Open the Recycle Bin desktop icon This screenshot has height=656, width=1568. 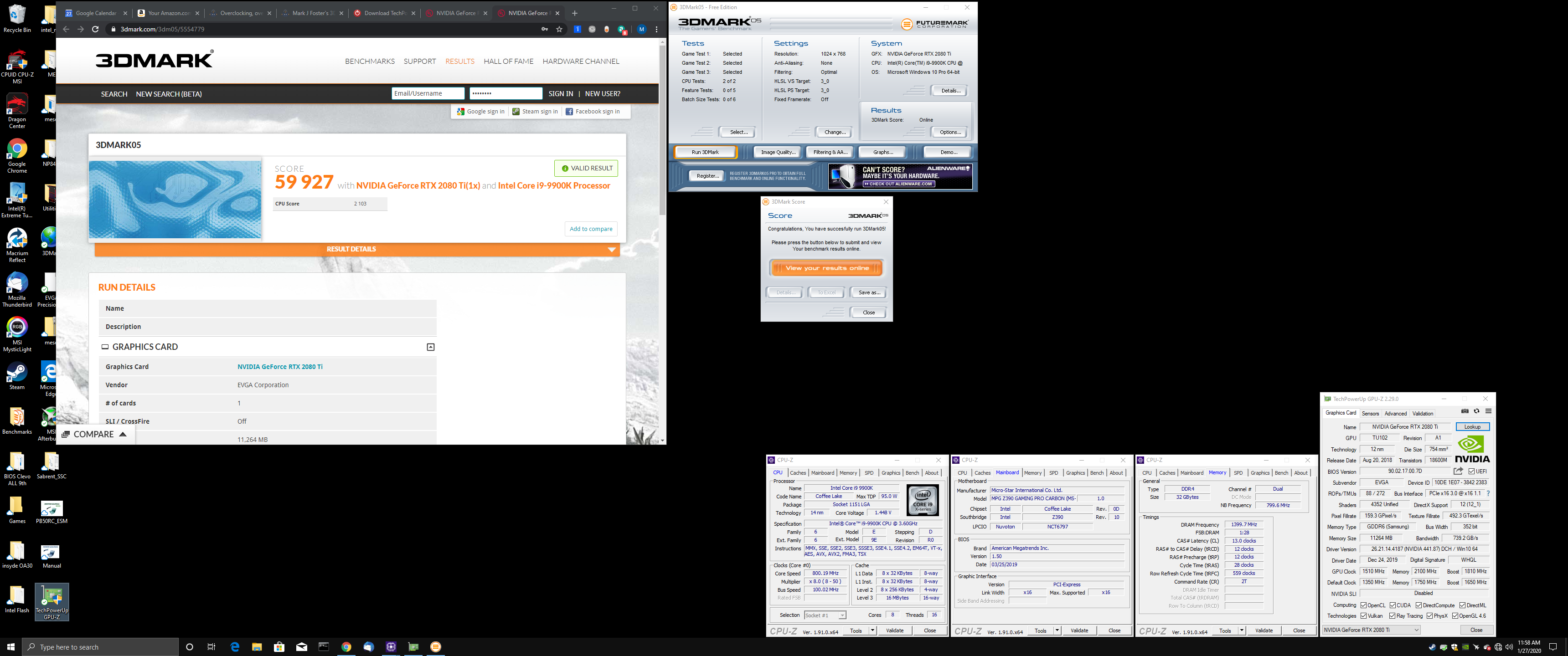17,18
